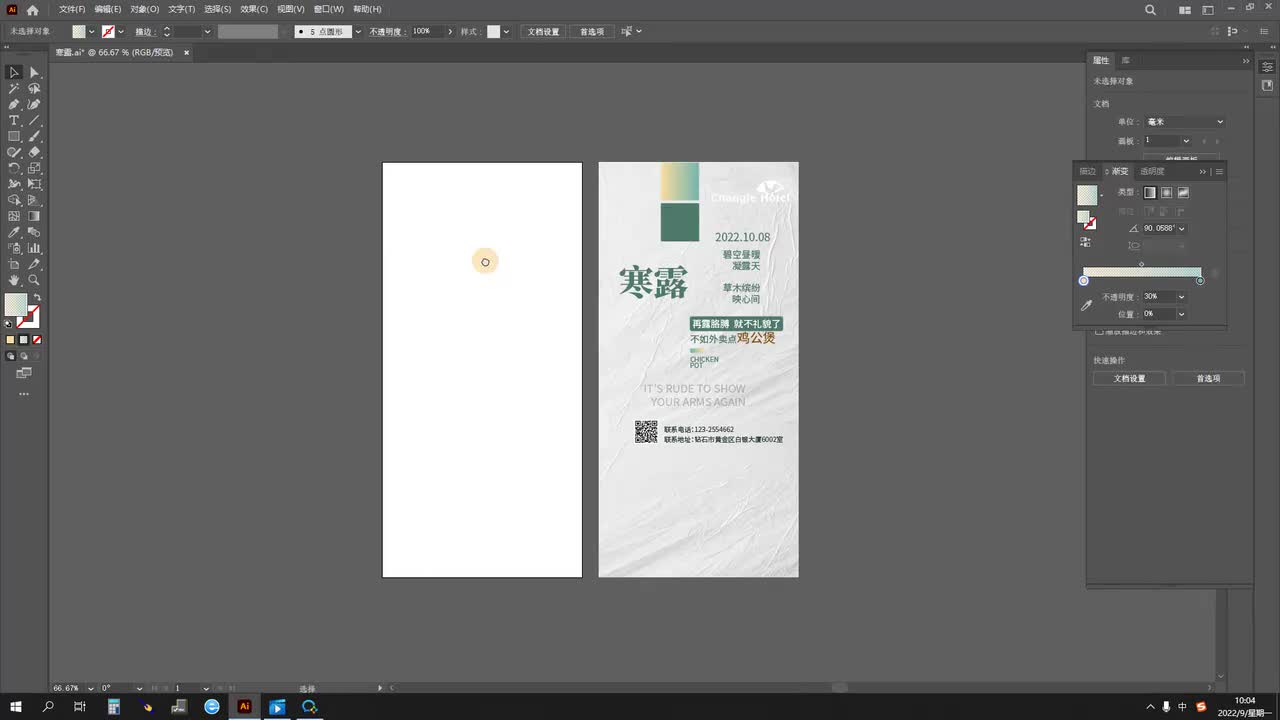Select the Rectangle tool
This screenshot has height=720, width=1280.
point(14,136)
